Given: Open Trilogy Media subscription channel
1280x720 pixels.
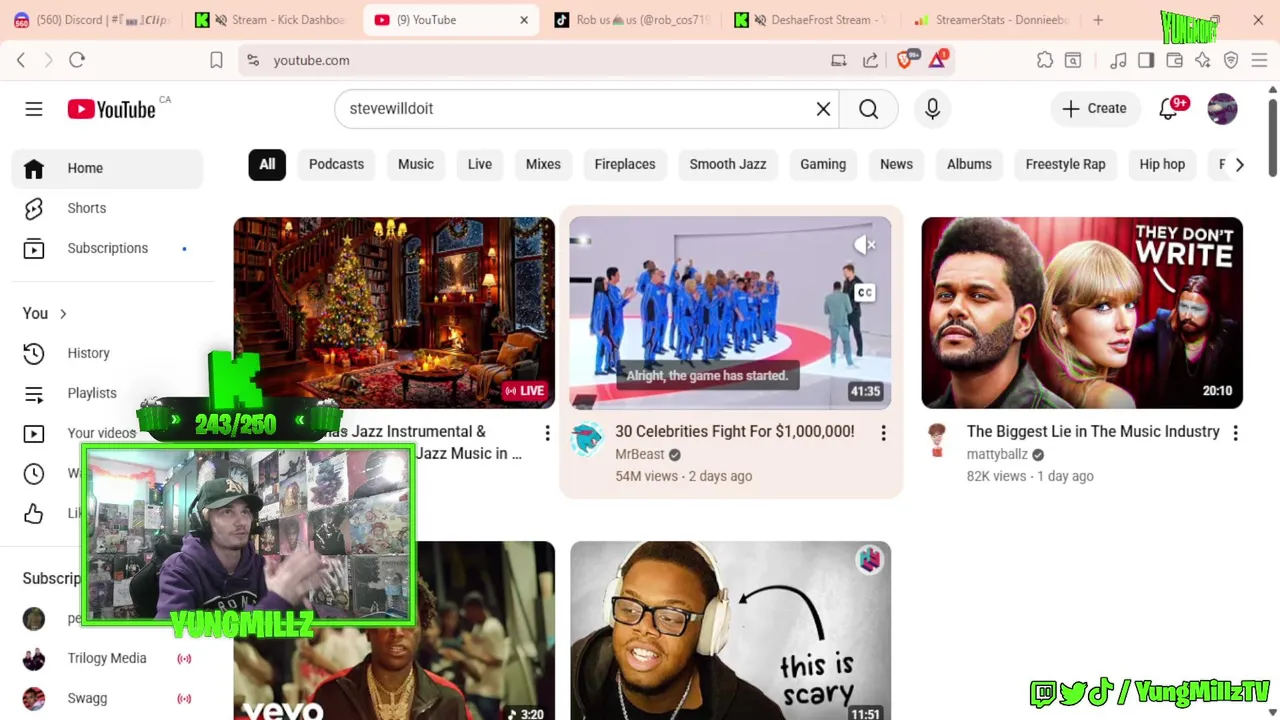Looking at the screenshot, I should (x=108, y=658).
